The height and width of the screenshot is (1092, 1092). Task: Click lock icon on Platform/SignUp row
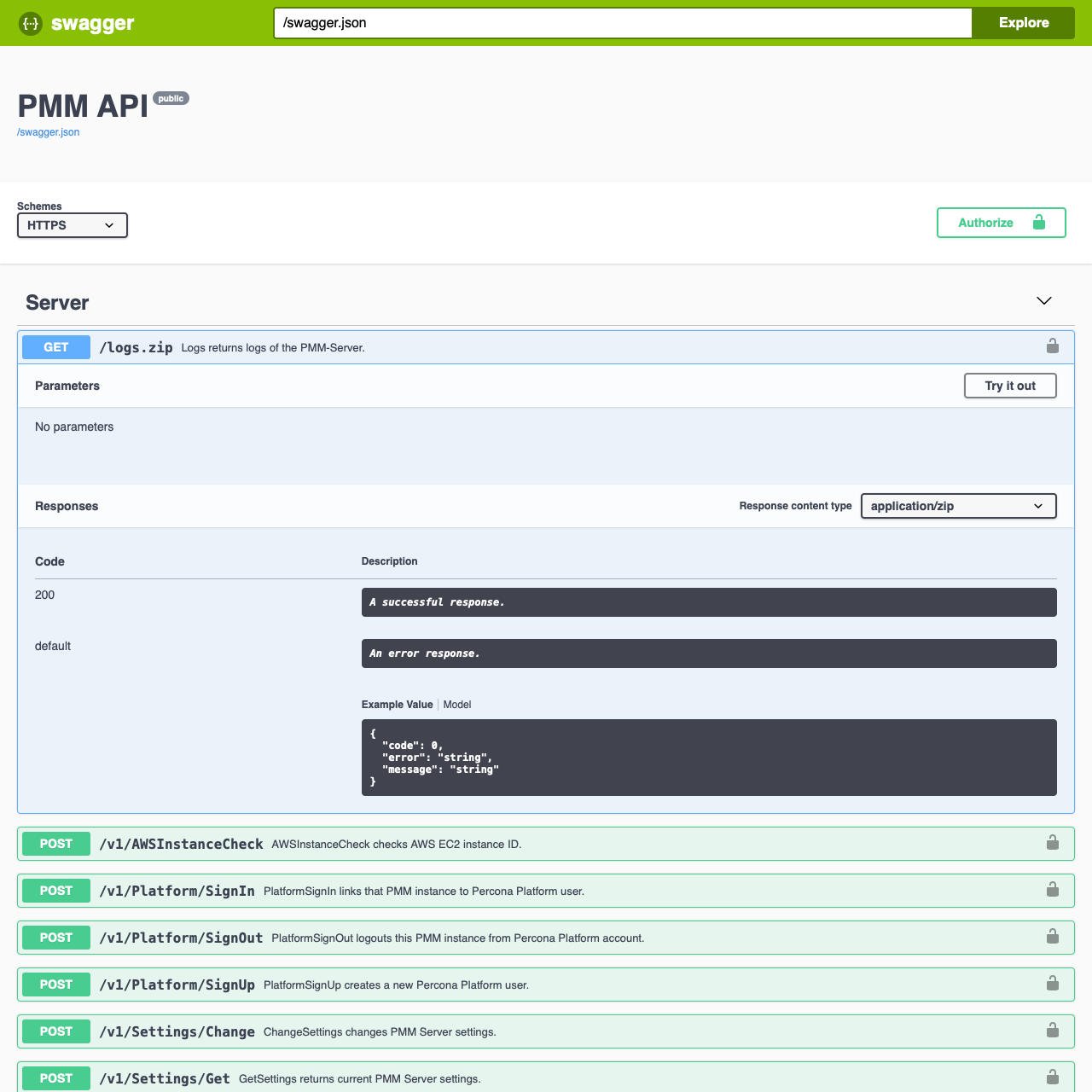coord(1052,984)
